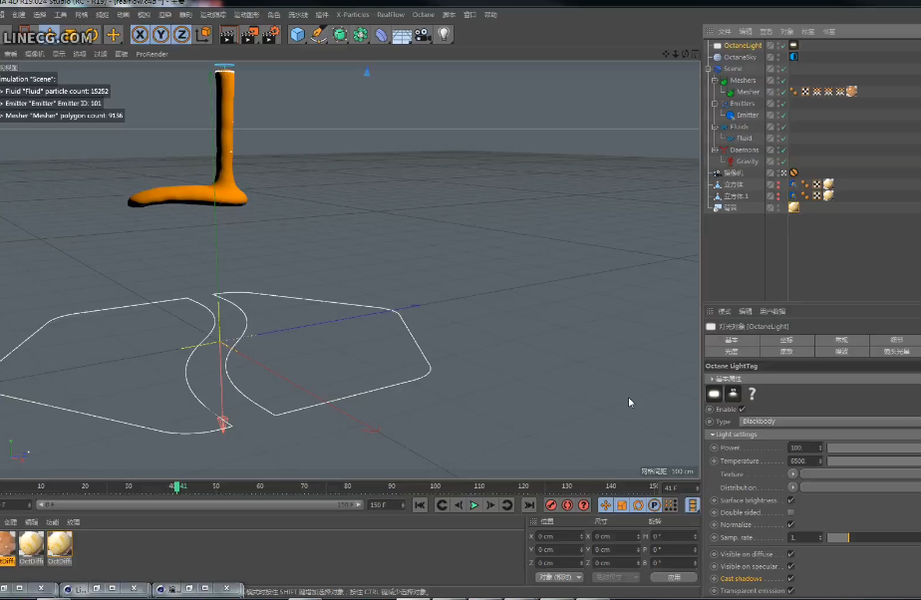Play the animation forward
The height and width of the screenshot is (600, 921).
(474, 505)
